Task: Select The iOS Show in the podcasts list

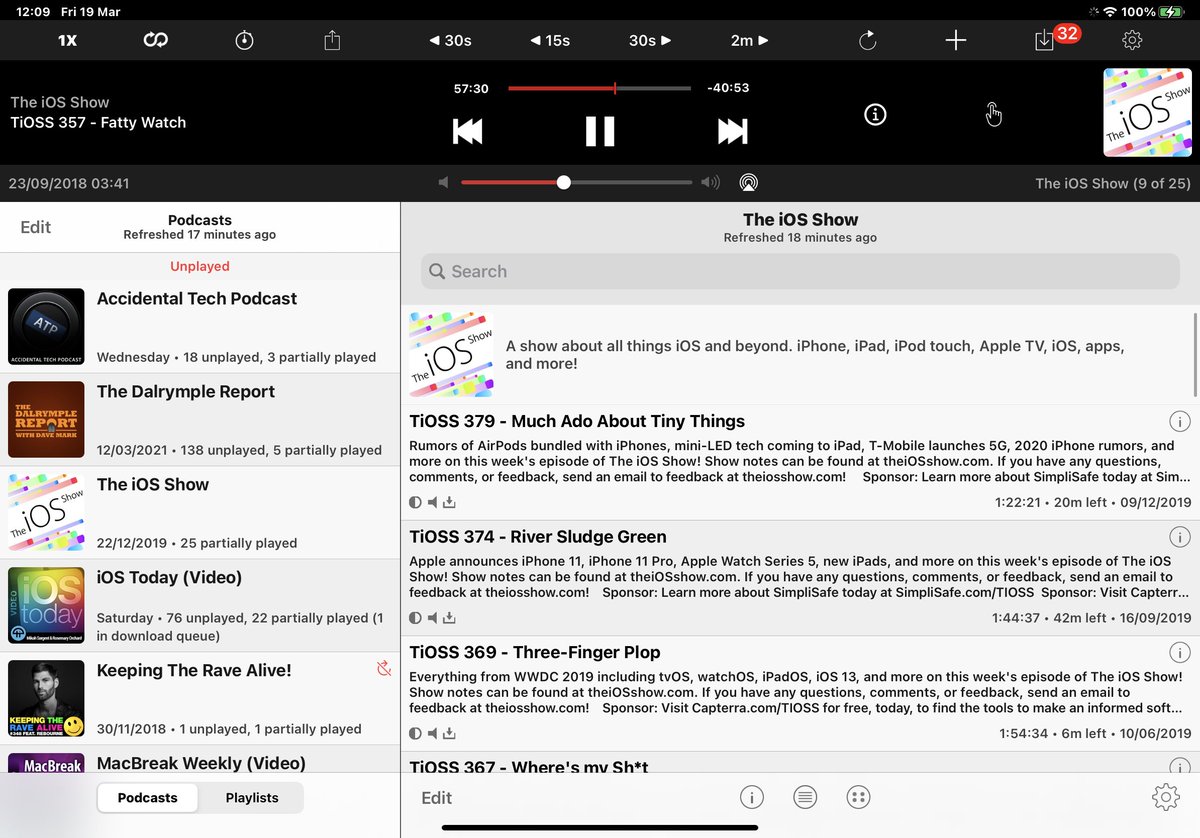Action: [200, 513]
